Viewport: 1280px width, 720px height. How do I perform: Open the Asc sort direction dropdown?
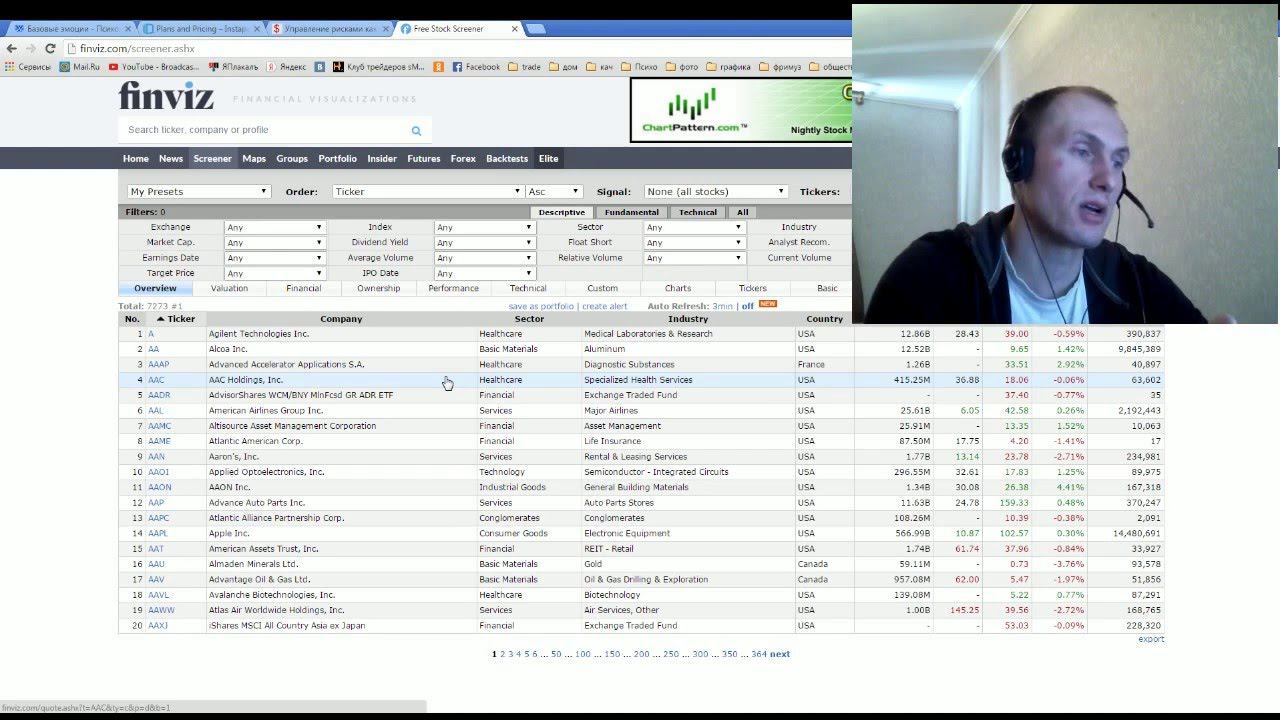pyautogui.click(x=553, y=191)
